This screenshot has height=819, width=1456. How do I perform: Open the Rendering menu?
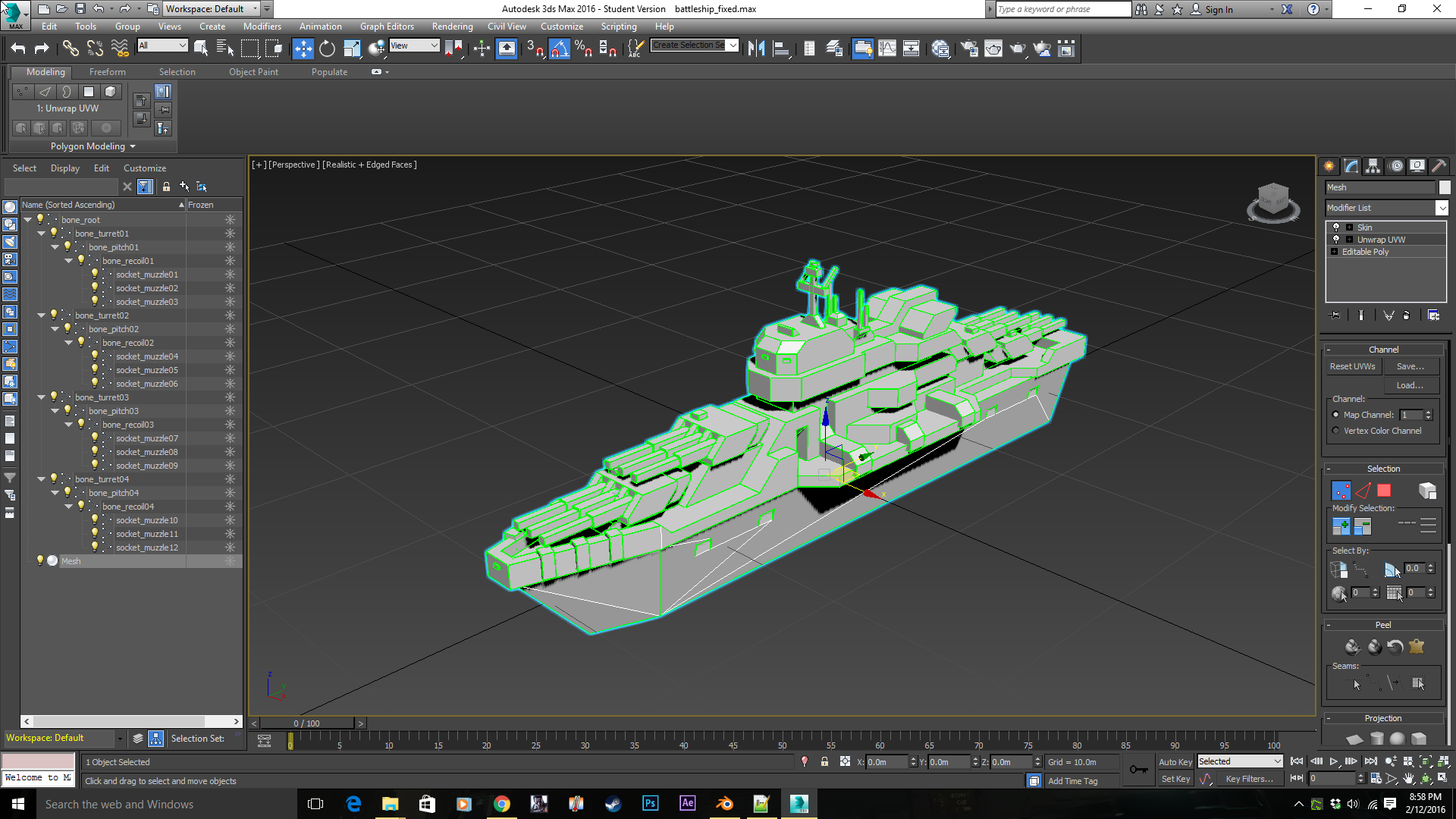pos(452,27)
